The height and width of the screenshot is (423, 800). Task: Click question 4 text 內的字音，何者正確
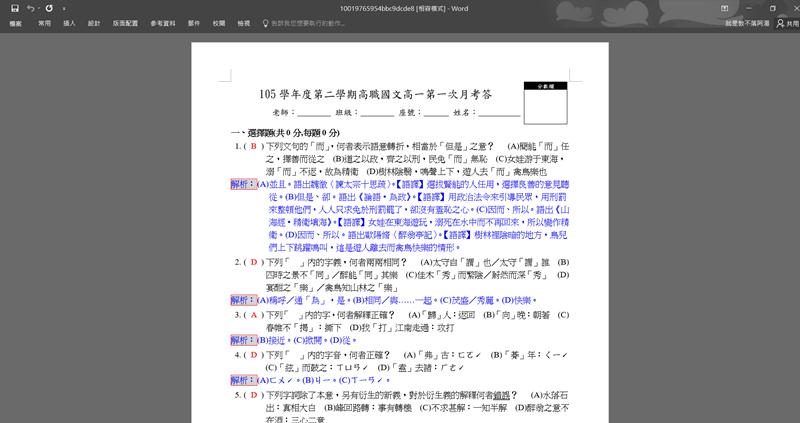coord(347,355)
